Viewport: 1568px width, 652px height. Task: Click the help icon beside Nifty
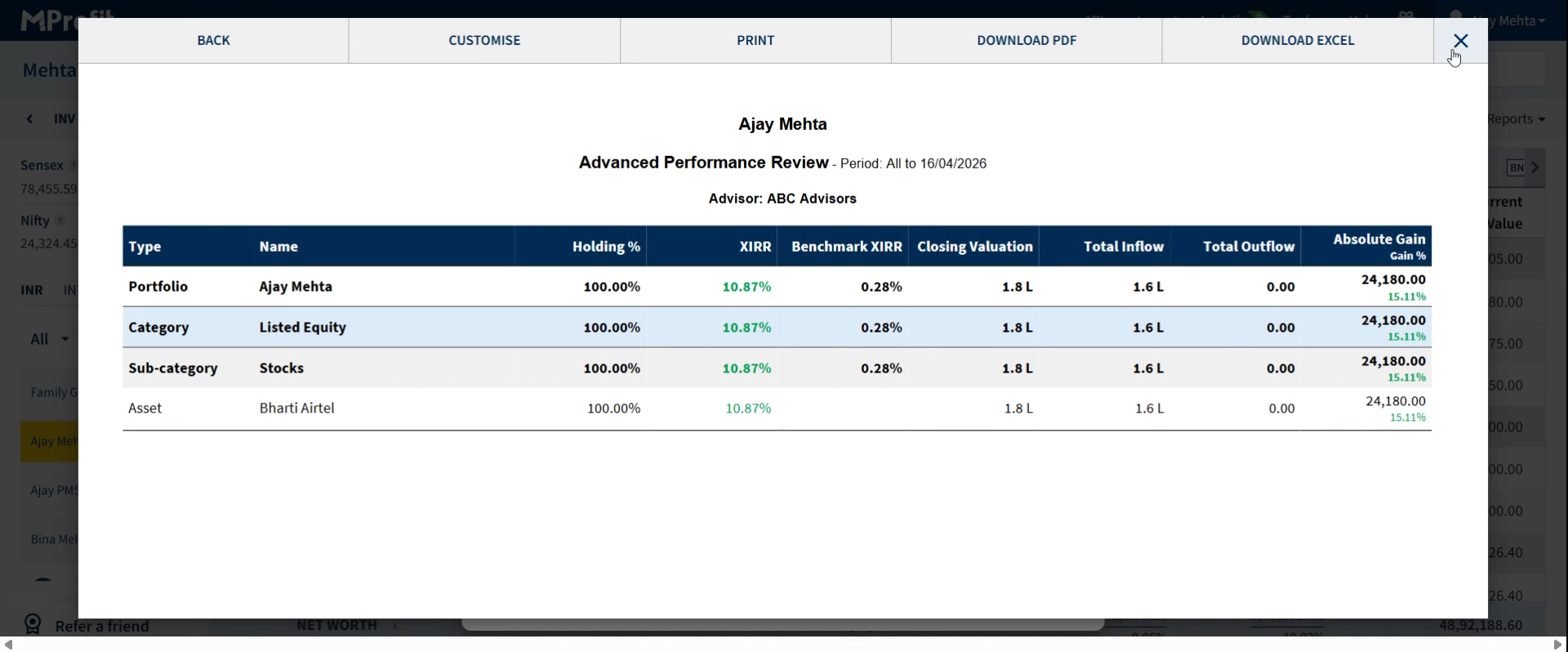click(60, 221)
